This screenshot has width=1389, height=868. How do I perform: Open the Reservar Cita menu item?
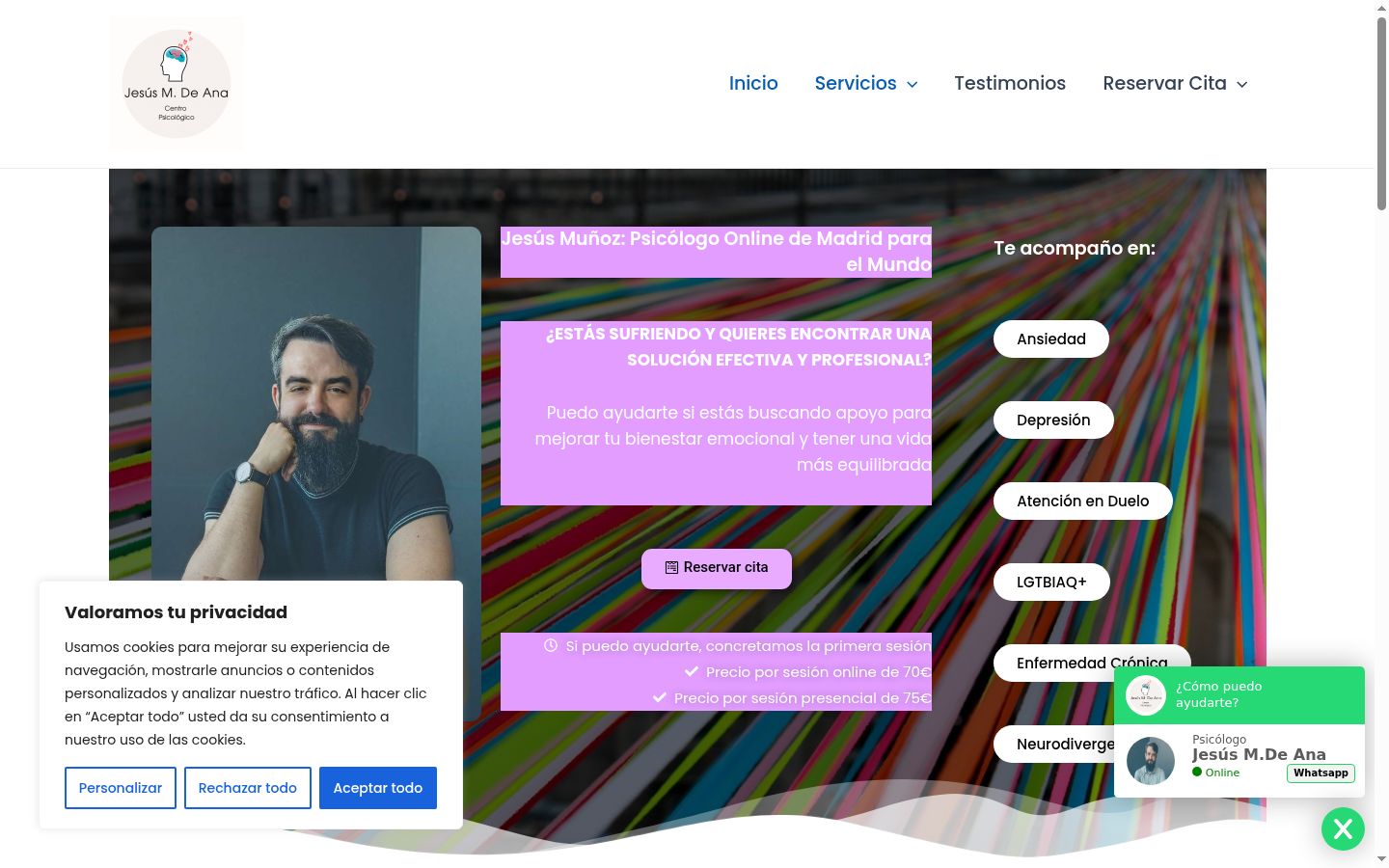[1164, 83]
